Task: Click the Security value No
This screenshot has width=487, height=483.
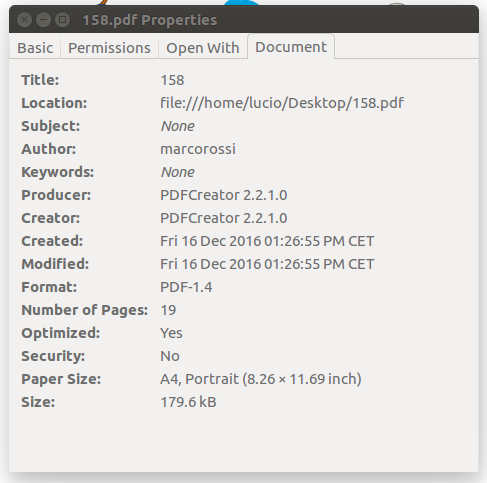Action: tap(170, 356)
